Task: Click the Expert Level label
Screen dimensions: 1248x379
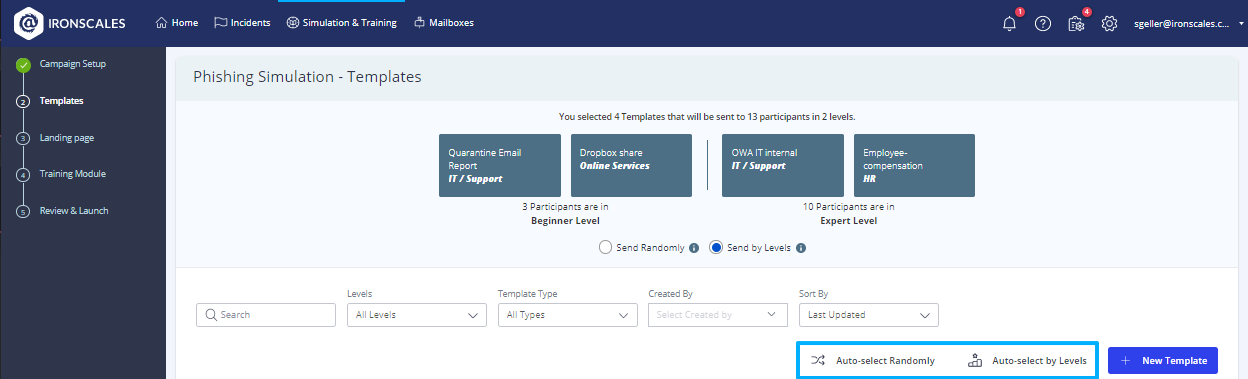Action: (x=848, y=220)
